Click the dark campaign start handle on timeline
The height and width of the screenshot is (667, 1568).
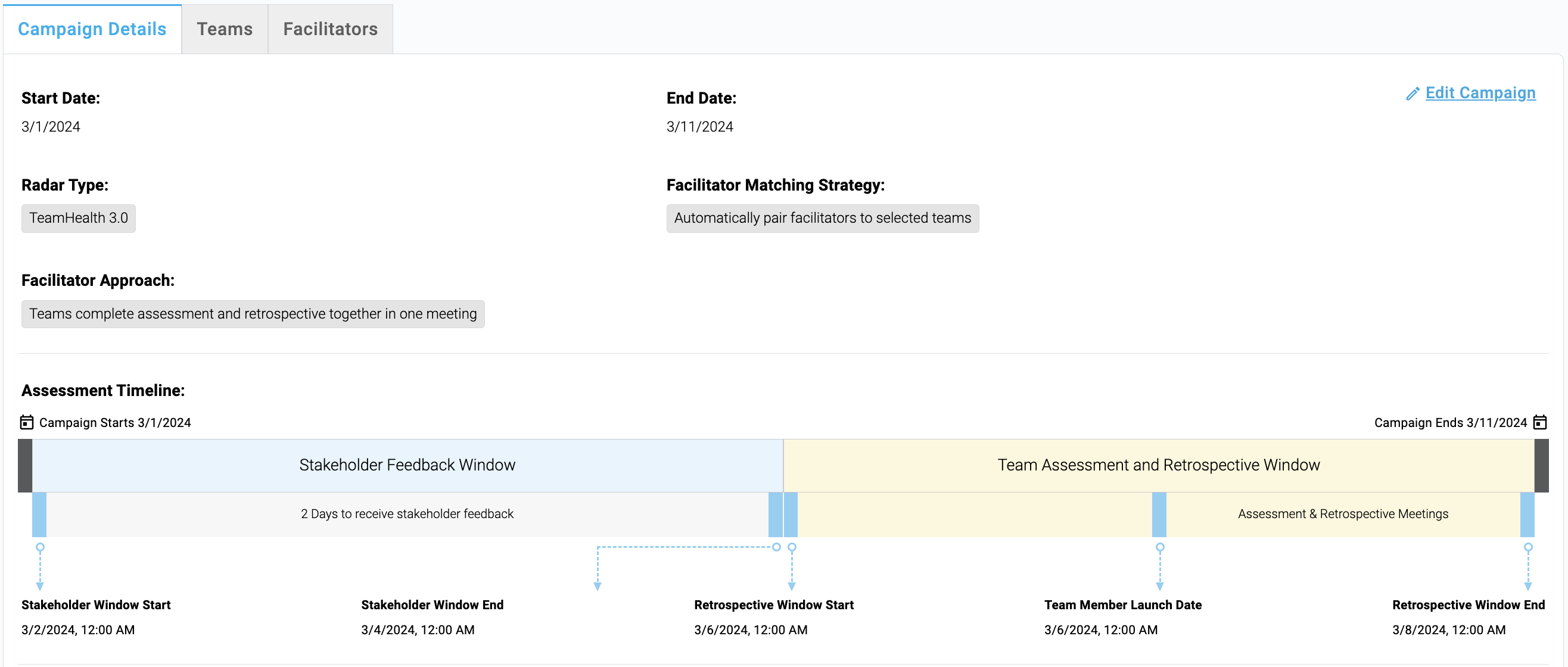[25, 466]
